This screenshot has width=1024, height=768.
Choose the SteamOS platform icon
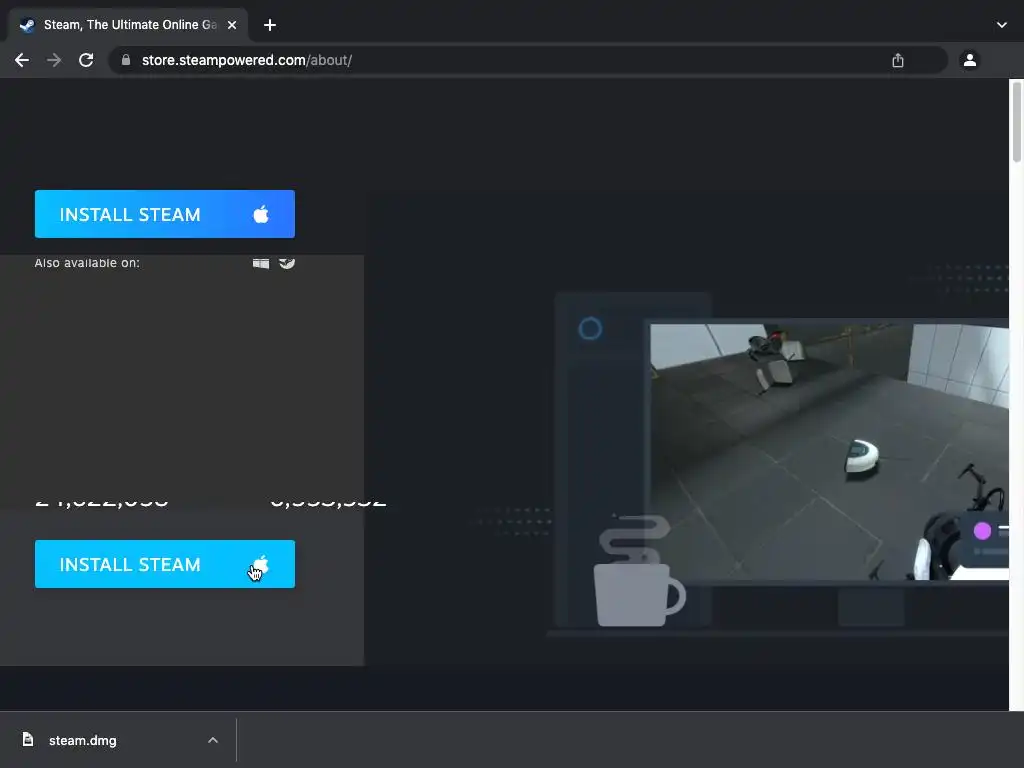click(287, 263)
